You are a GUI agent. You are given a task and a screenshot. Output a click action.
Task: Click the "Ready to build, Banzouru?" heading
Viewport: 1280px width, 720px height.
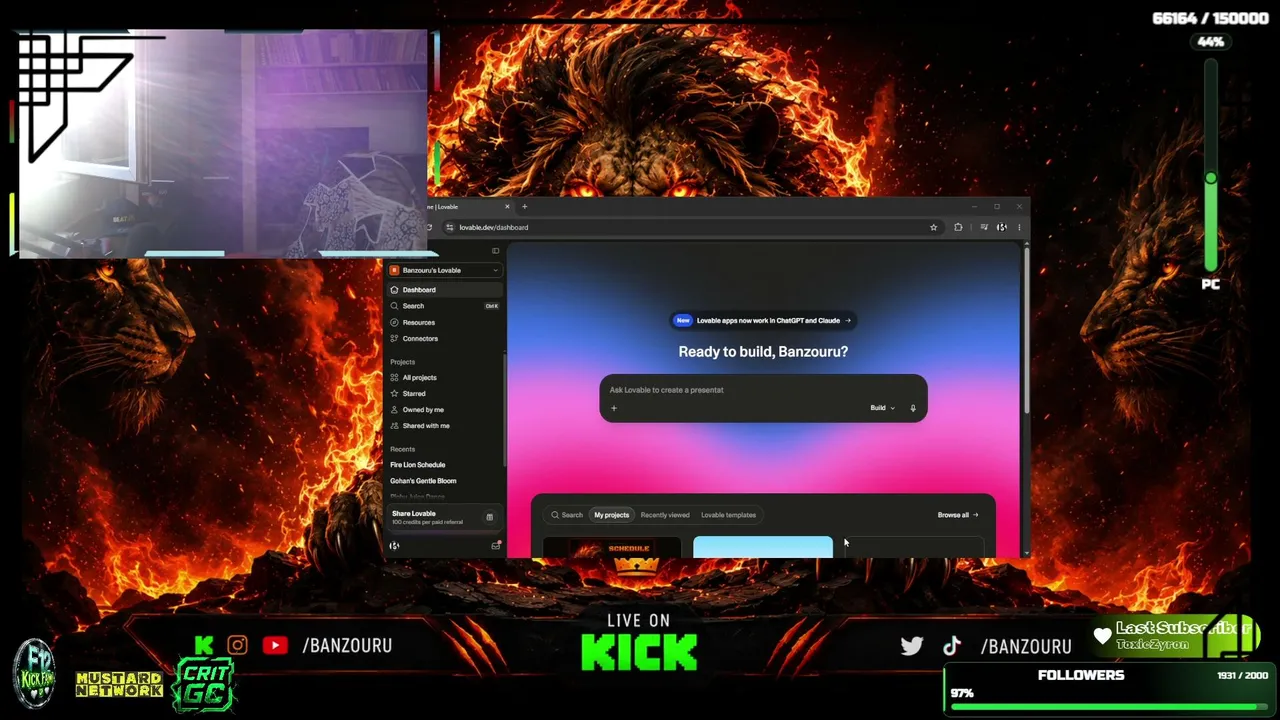click(763, 352)
